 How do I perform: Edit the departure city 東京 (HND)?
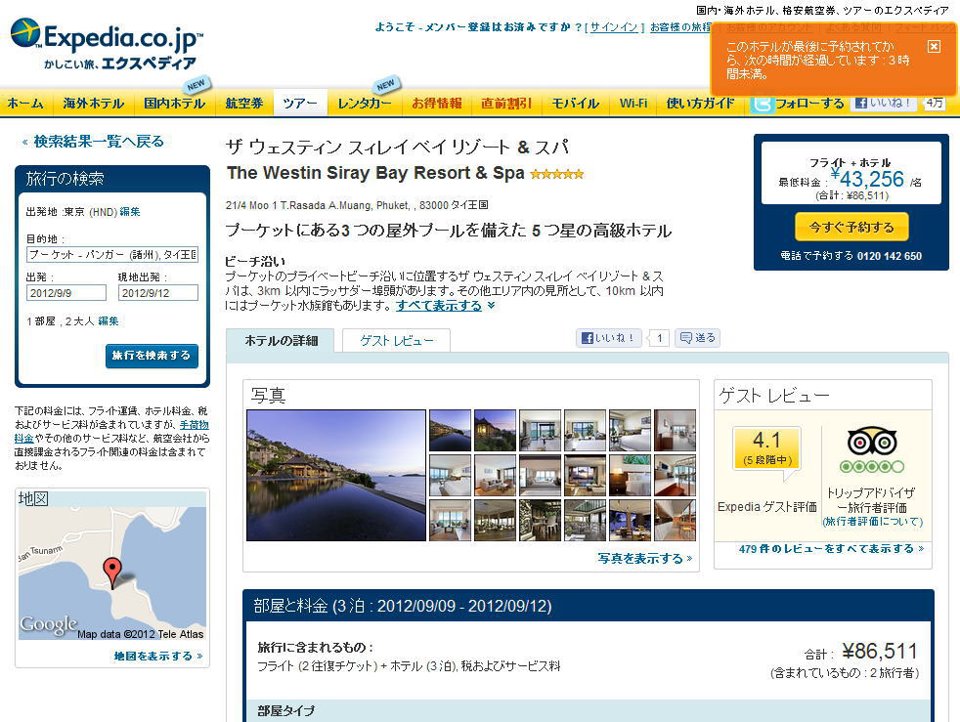click(x=130, y=212)
